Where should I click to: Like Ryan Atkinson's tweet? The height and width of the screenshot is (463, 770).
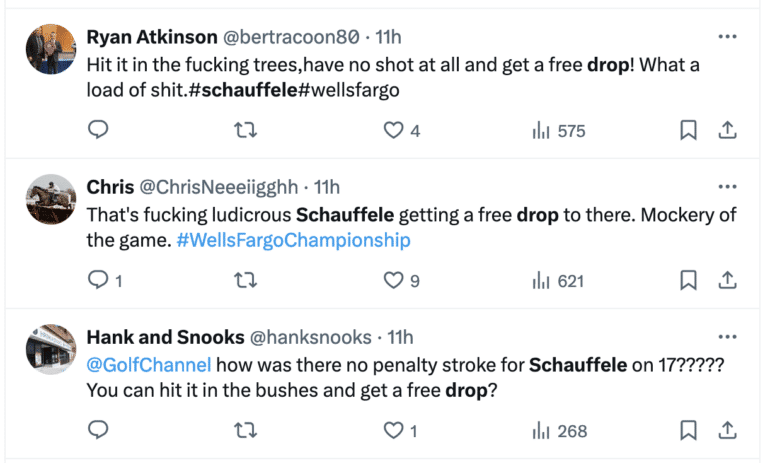tap(394, 130)
